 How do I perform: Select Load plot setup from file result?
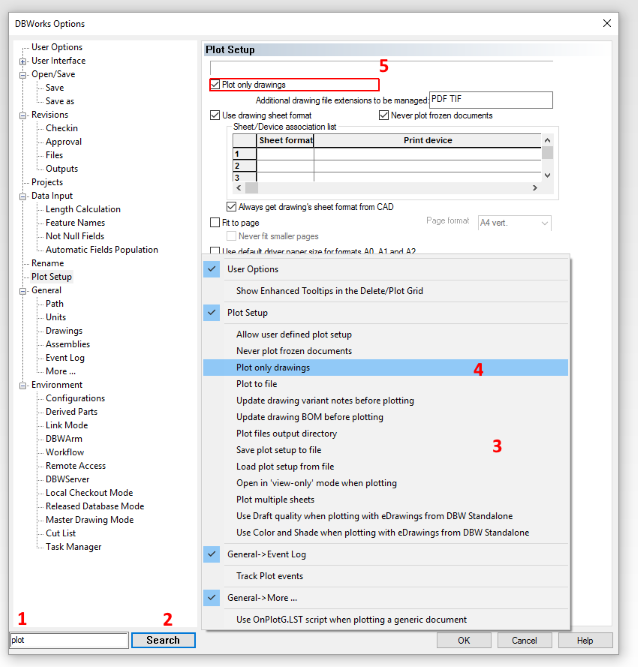(385, 467)
